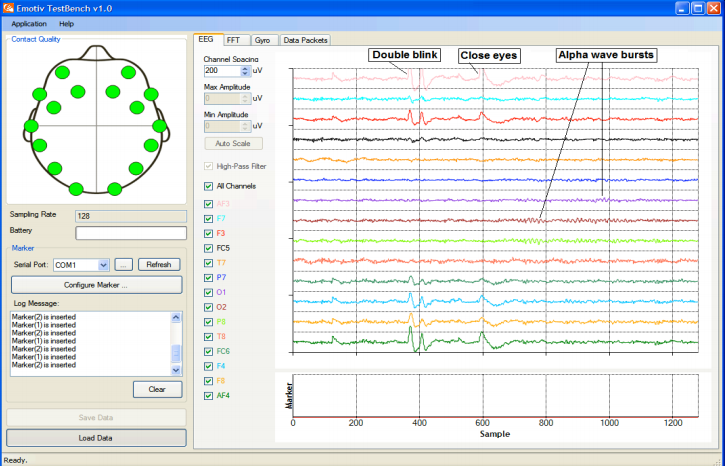This screenshot has height=466, width=726.
Task: Click the Load Data button
Action: point(96,438)
